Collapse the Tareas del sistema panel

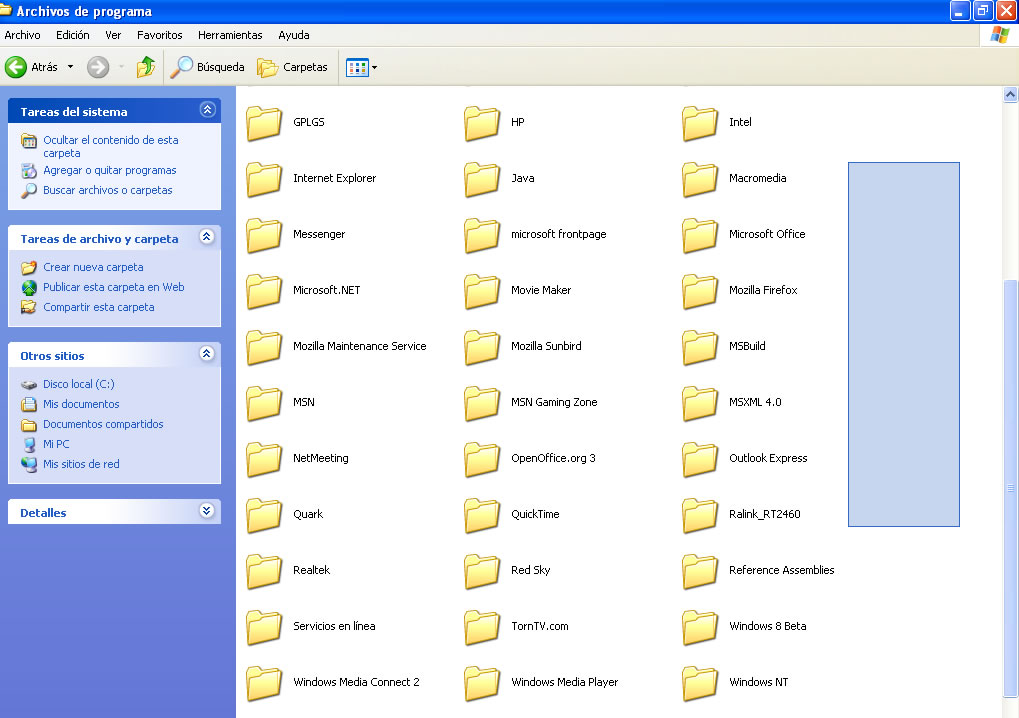tap(207, 110)
